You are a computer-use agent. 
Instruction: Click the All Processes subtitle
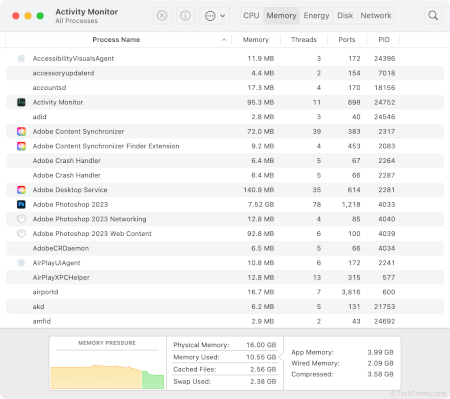point(77,21)
